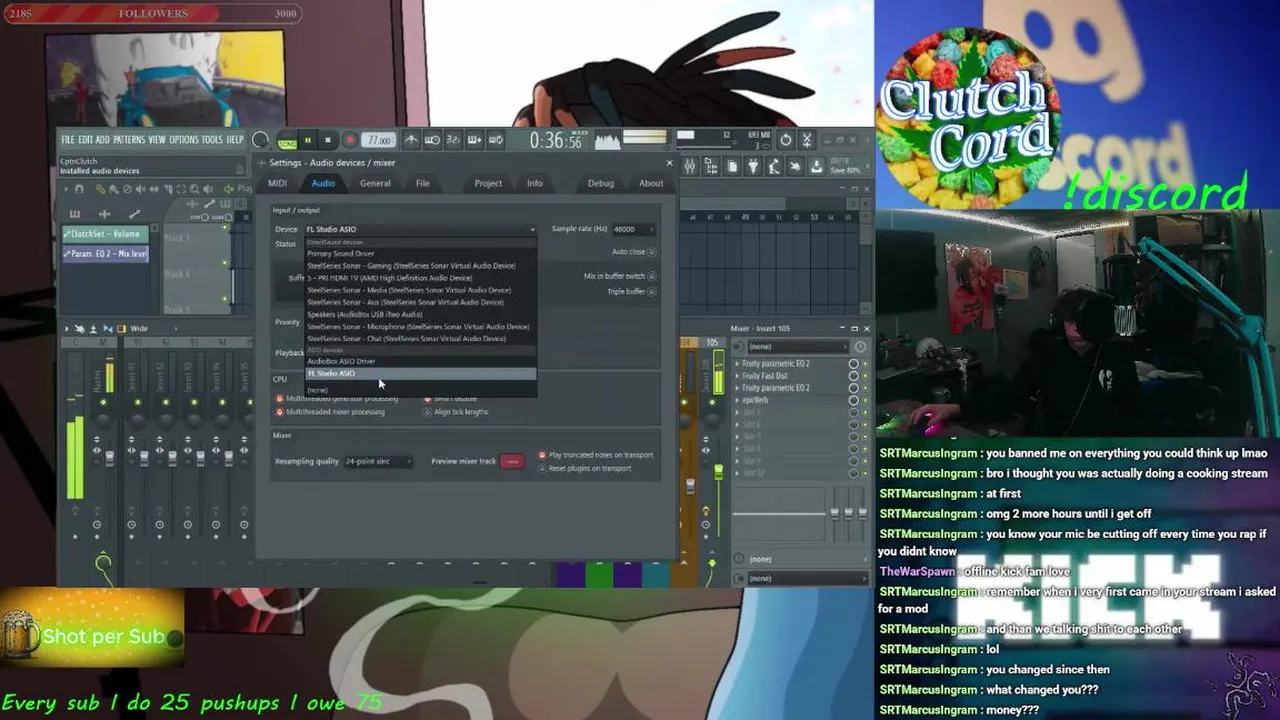Open the PATTERNS menu
Image resolution: width=1280 pixels, height=720 pixels.
[129, 140]
